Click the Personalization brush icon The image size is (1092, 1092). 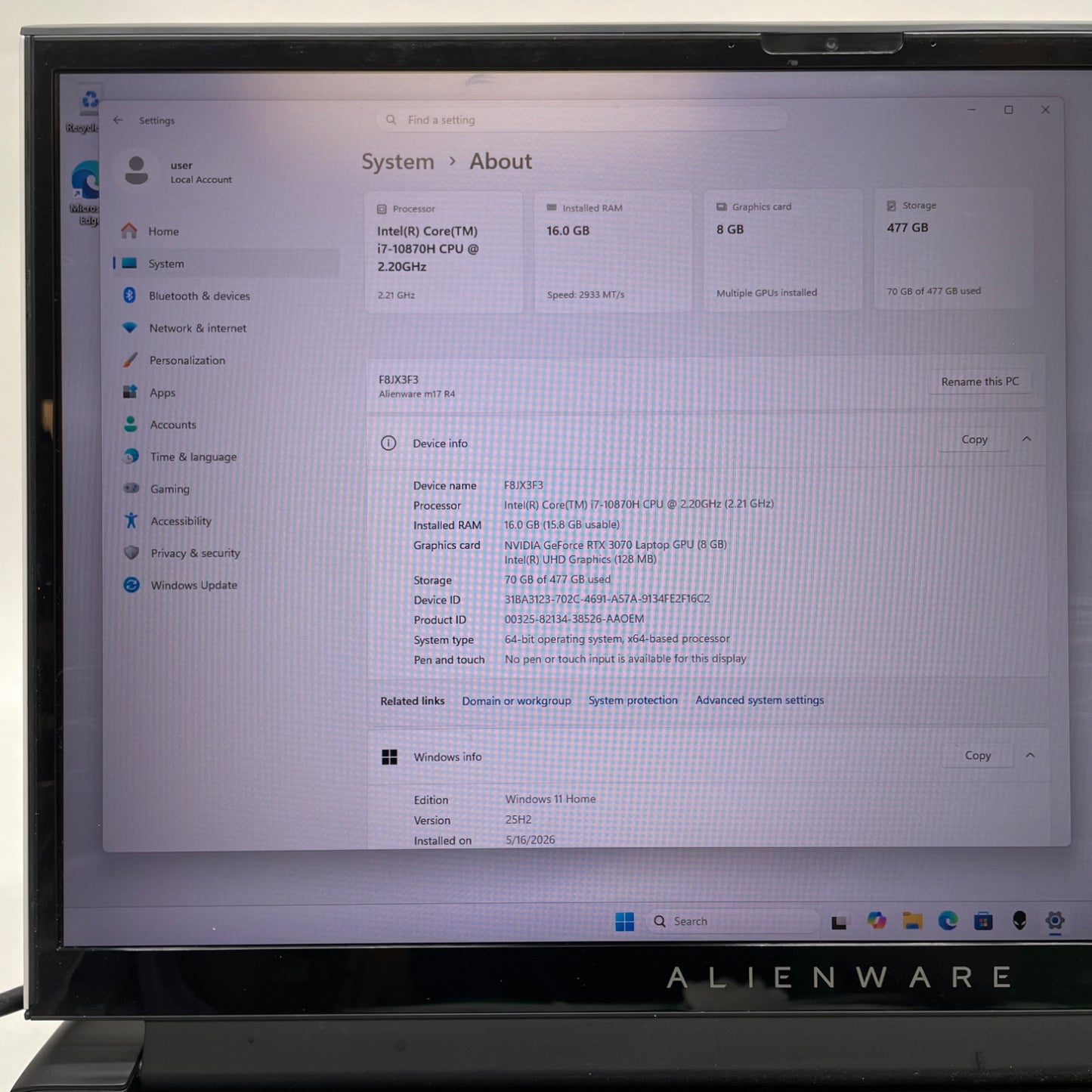click(130, 360)
